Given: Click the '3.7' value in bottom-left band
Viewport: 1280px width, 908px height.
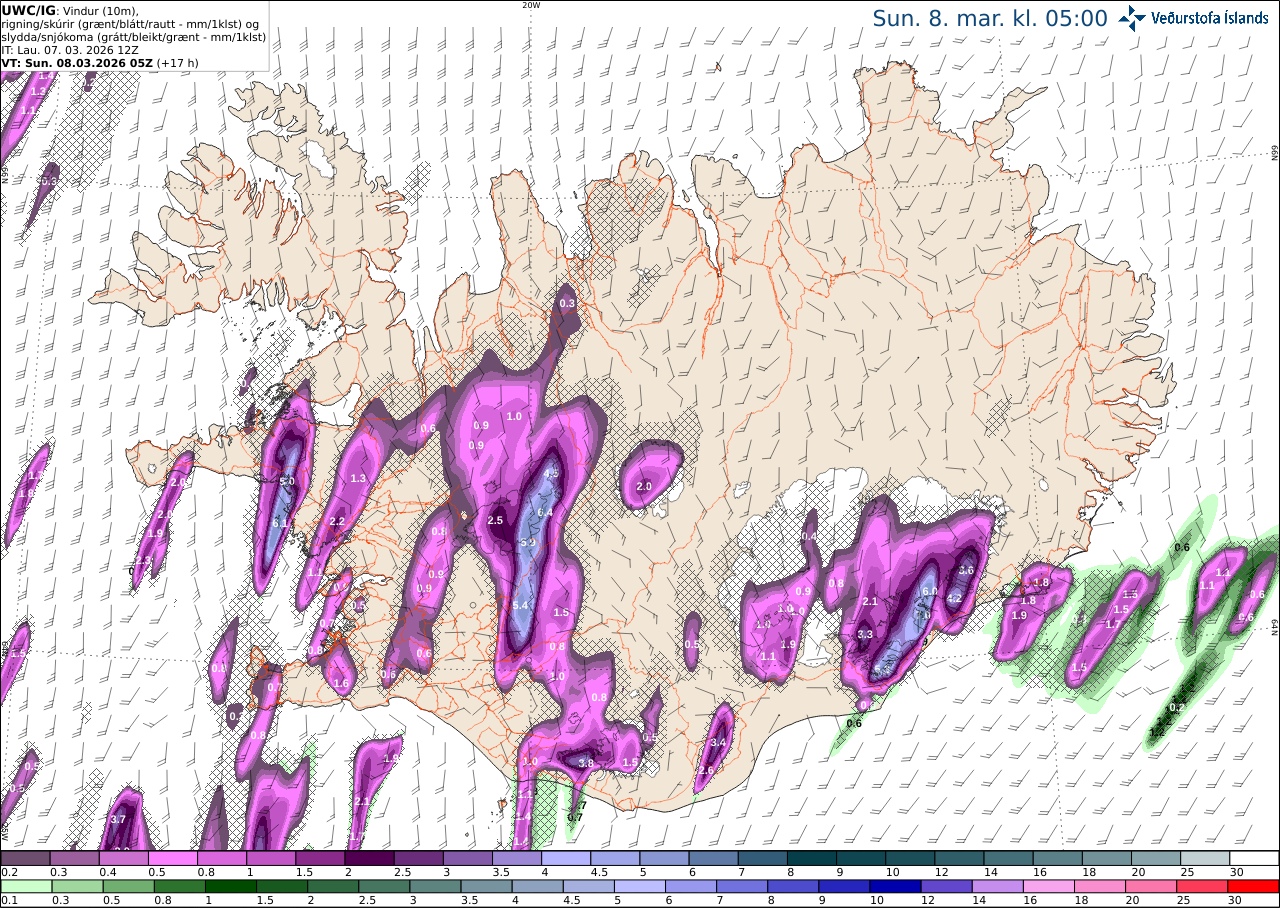Looking at the screenshot, I should 117,820.
